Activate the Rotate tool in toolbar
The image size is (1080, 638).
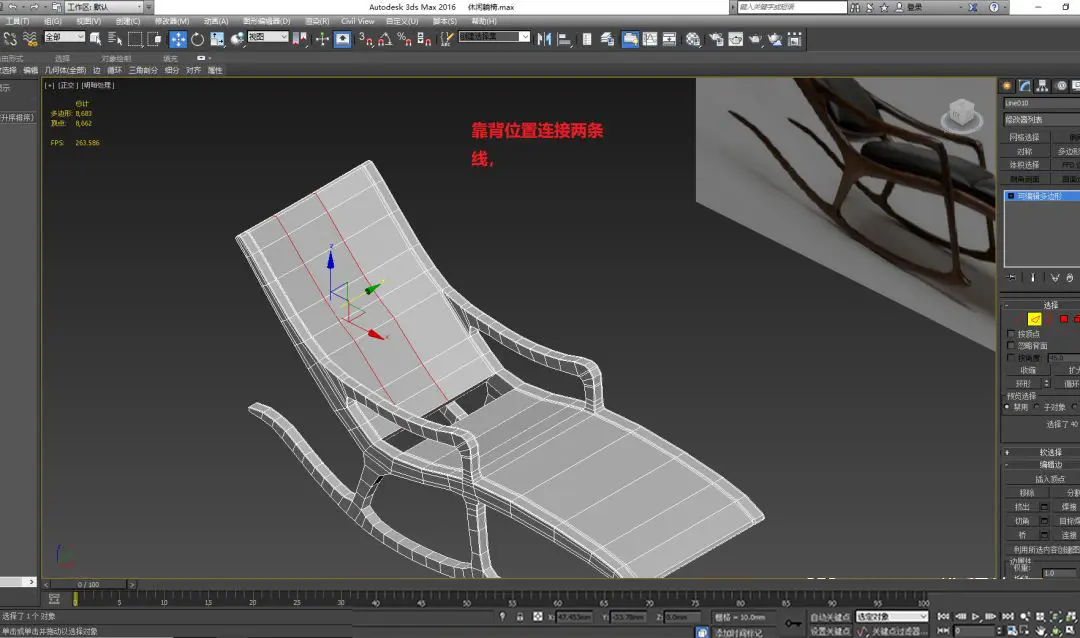[x=197, y=39]
